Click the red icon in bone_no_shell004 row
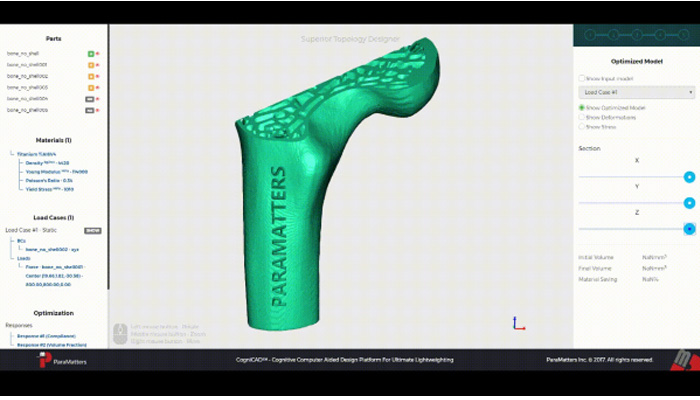The width and height of the screenshot is (700, 400). point(98,99)
